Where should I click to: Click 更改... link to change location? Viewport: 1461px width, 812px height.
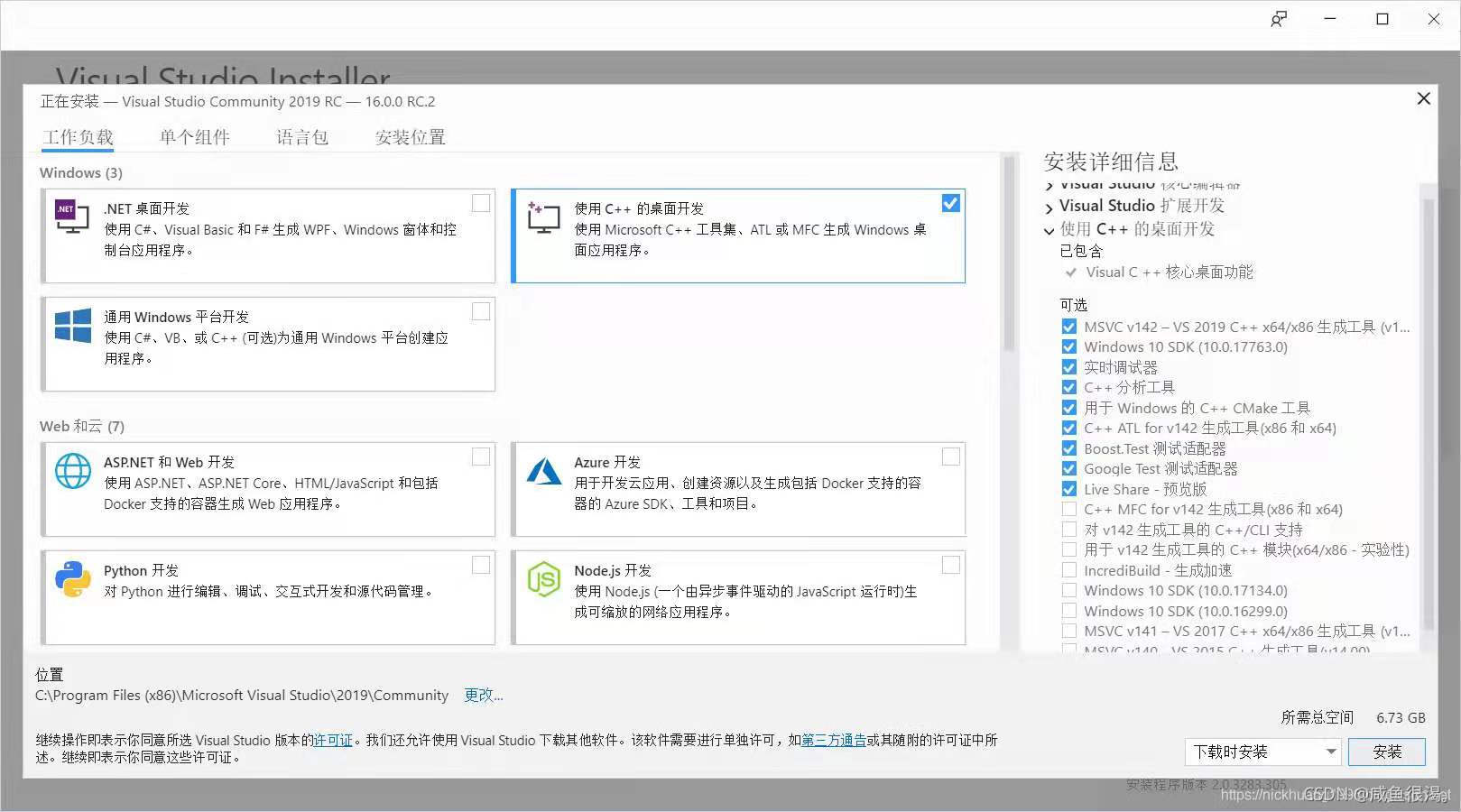pyautogui.click(x=484, y=695)
